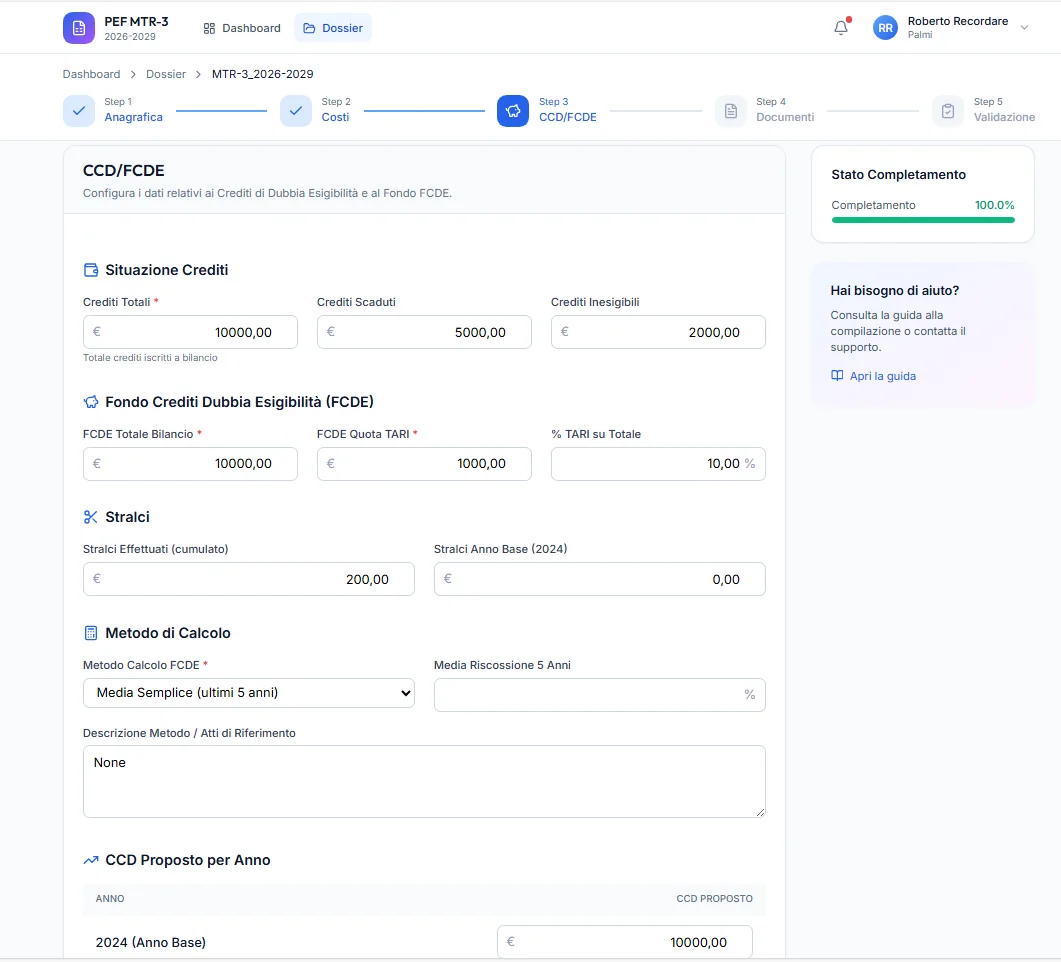Click Step 4 Documenti file icon
The image size is (1061, 962).
coord(731,111)
